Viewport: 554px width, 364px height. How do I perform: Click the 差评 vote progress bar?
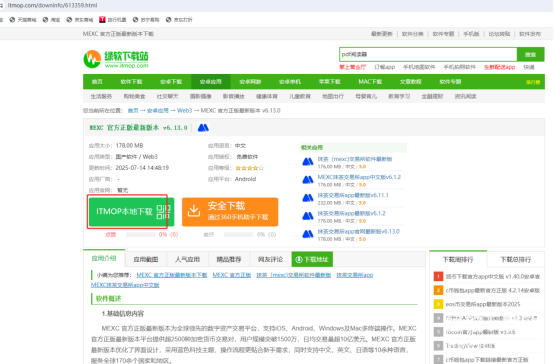pyautogui.click(x=238, y=234)
